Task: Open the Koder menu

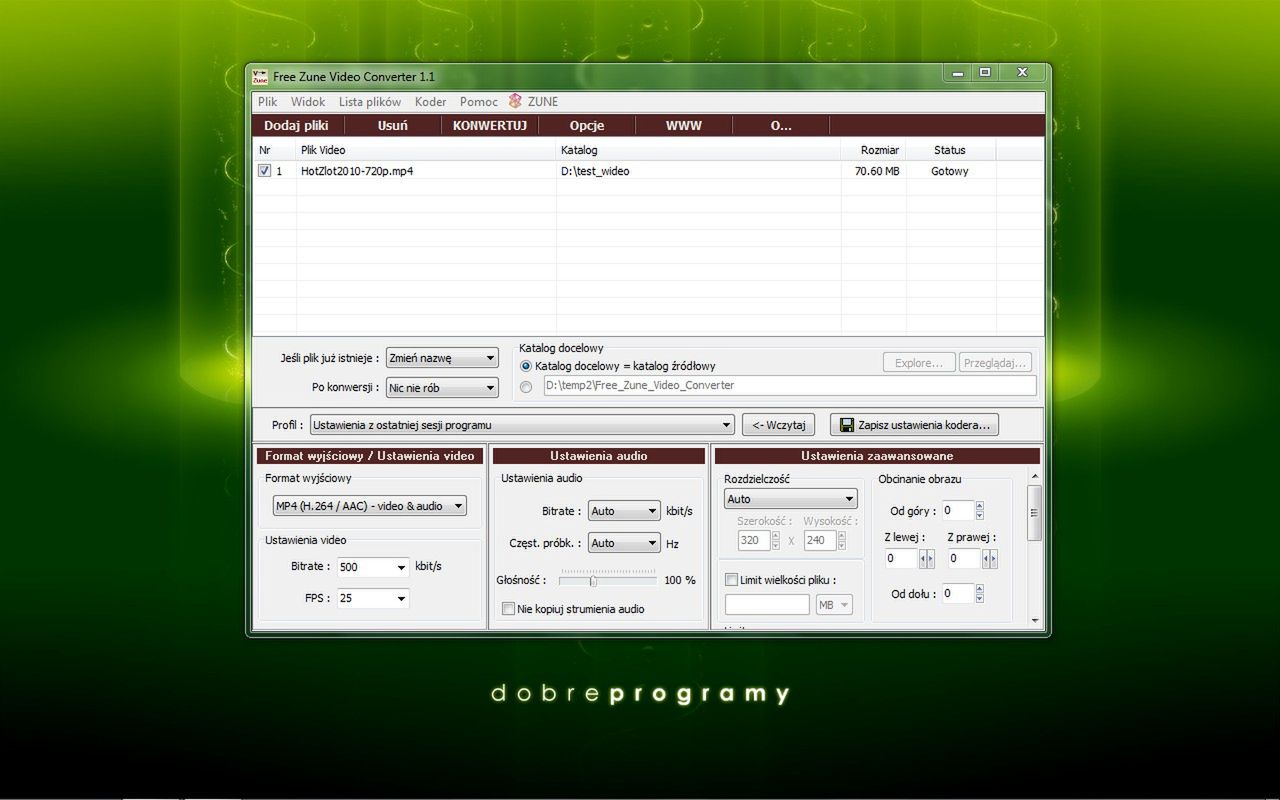Action: tap(431, 102)
